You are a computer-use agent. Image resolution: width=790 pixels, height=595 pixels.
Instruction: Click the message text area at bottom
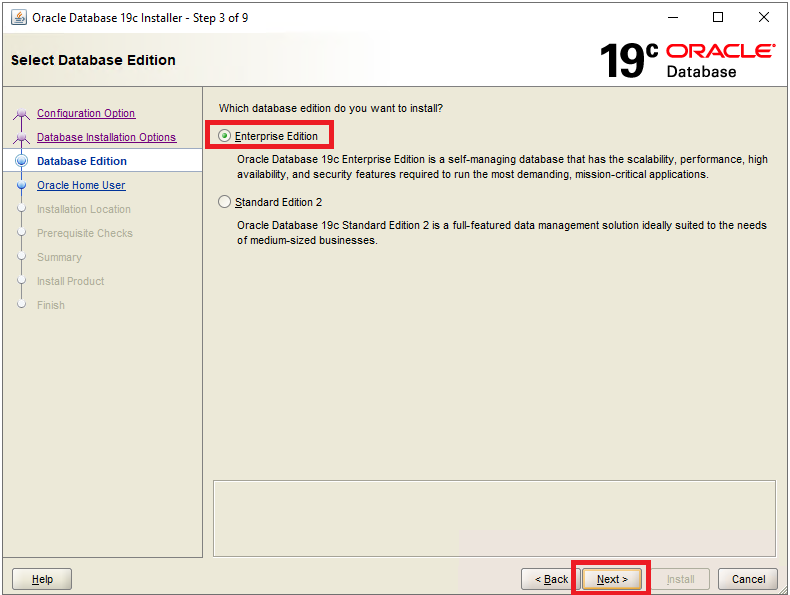point(494,518)
